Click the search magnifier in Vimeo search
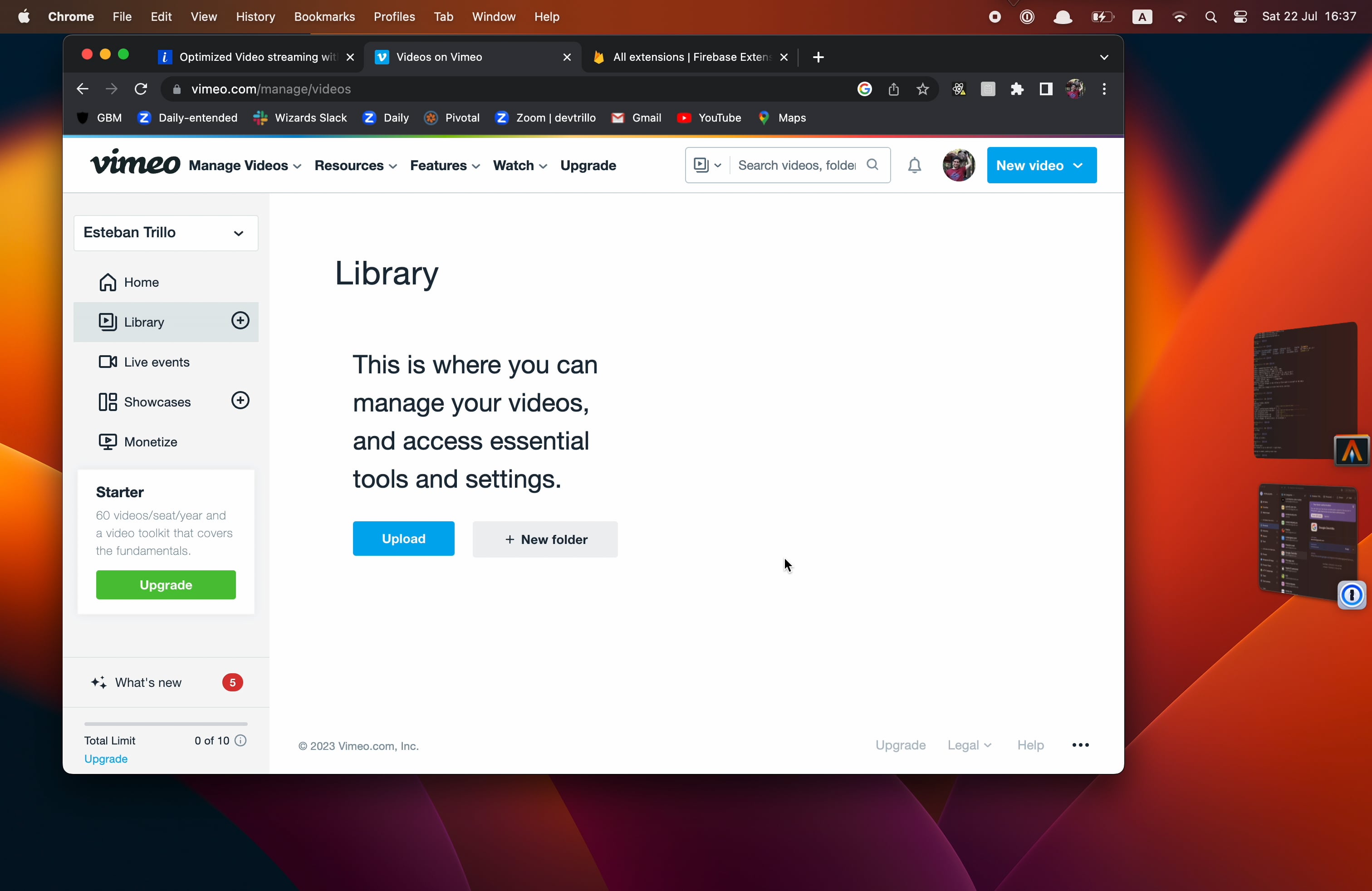 coord(873,165)
